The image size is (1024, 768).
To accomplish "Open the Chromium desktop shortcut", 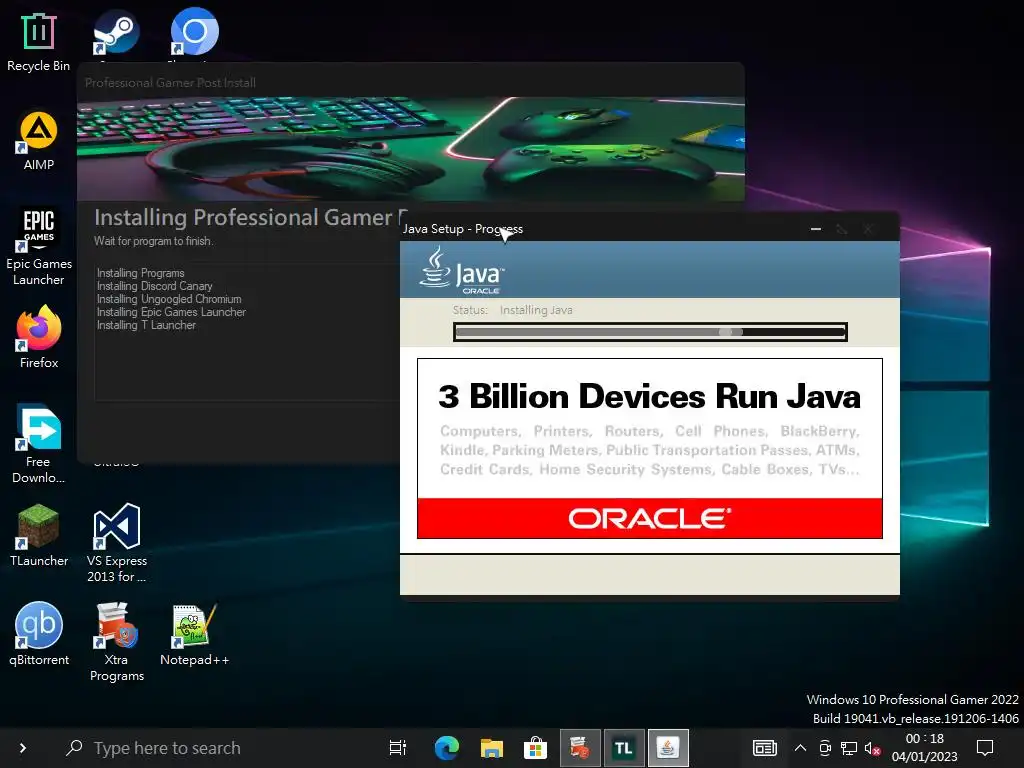I will (194, 31).
